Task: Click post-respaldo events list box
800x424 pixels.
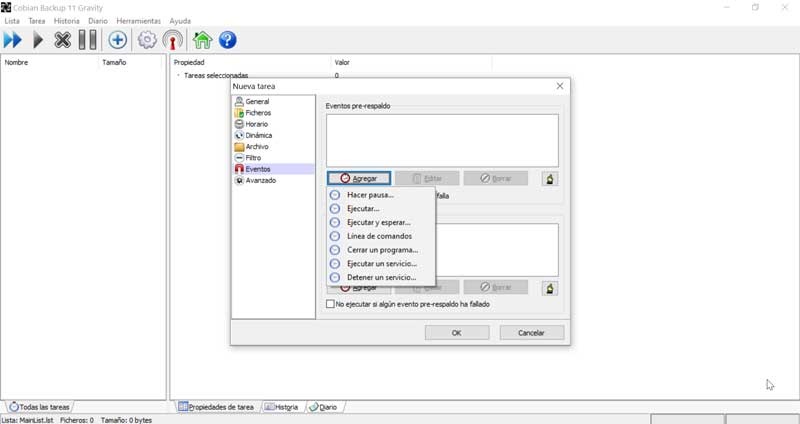Action: click(x=496, y=250)
